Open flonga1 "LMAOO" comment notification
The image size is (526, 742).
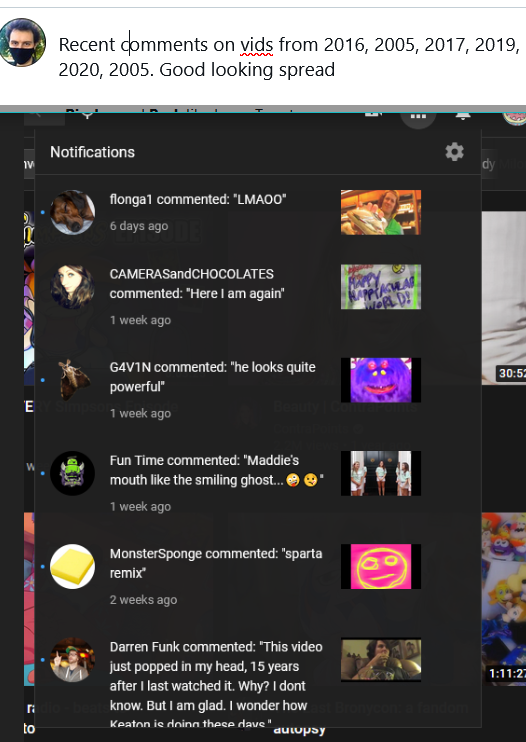tap(258, 212)
